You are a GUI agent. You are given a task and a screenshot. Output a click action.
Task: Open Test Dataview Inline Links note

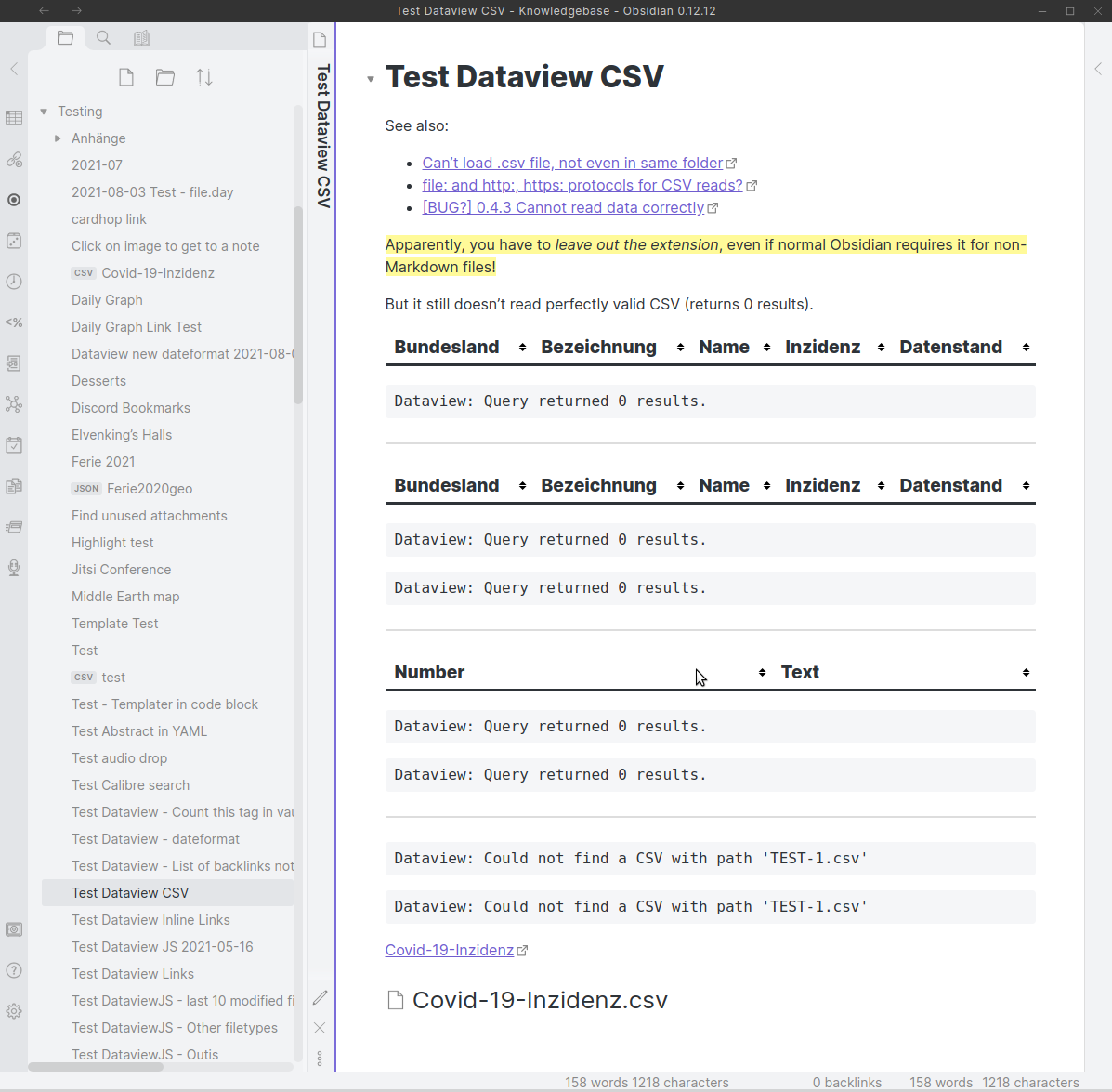pyautogui.click(x=150, y=920)
